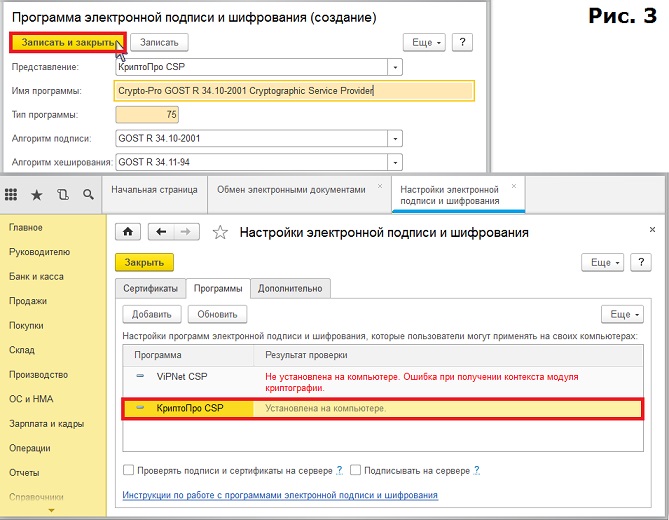Open help in the creation dialog

click(x=462, y=42)
